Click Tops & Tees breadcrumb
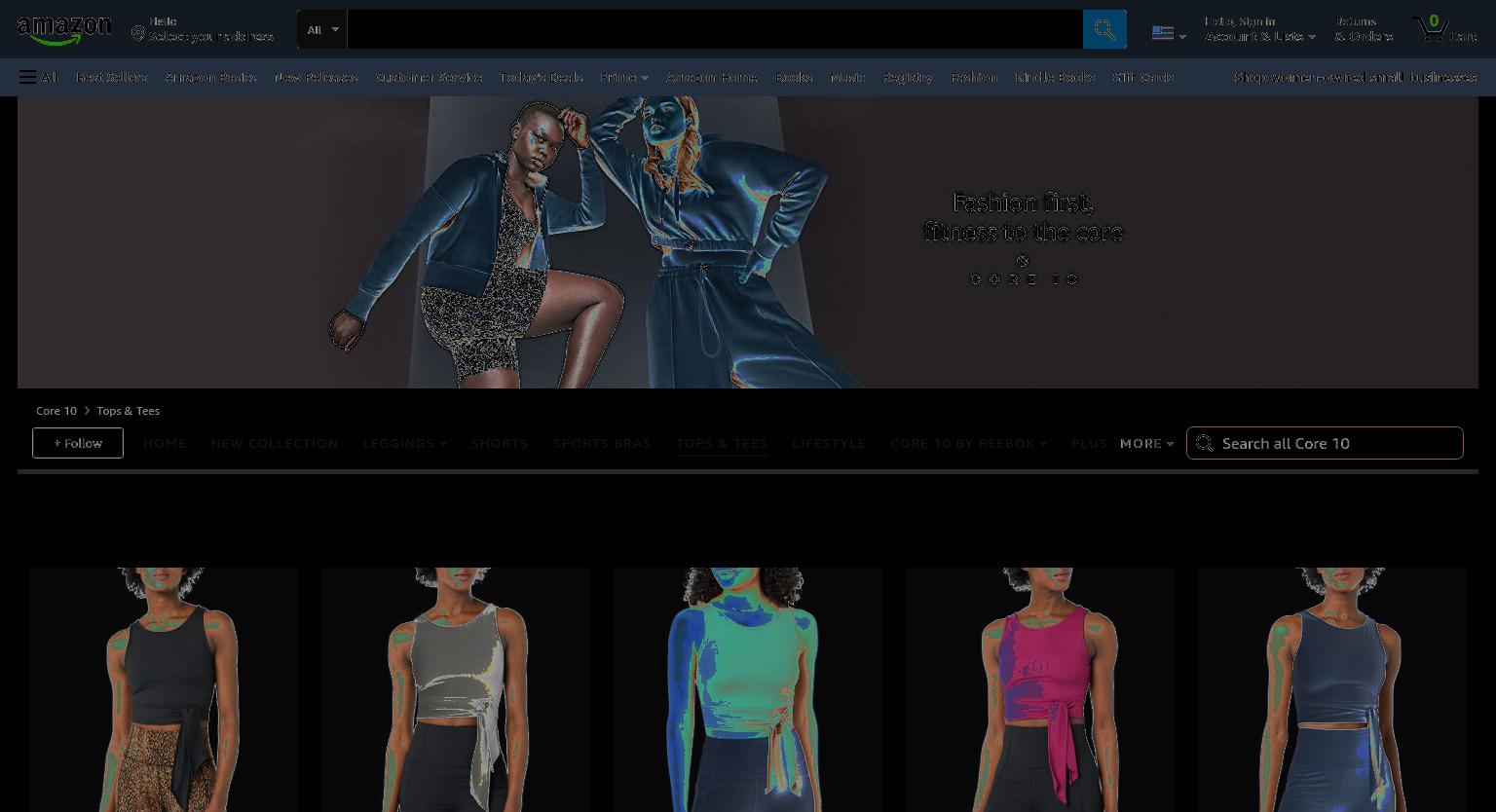 pos(128,411)
